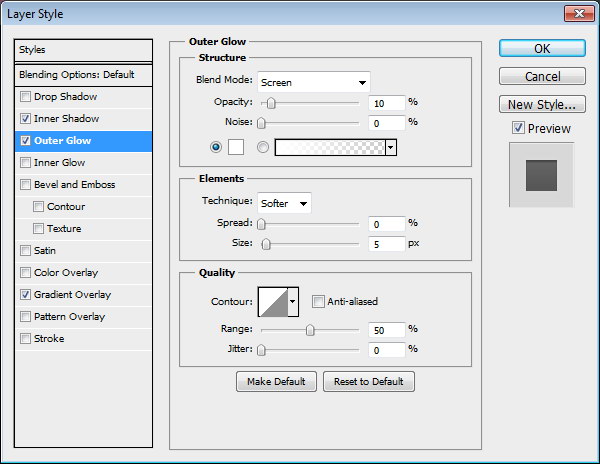Click the gradient preview bar
This screenshot has width=600, height=464.
[329, 147]
